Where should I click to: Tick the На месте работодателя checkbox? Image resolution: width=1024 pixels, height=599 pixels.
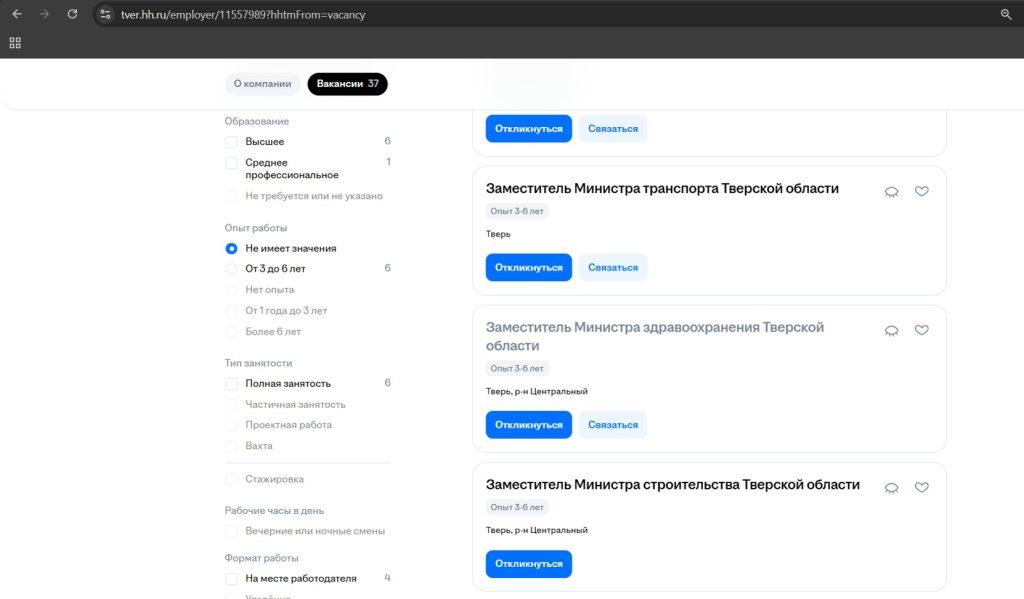pyautogui.click(x=232, y=579)
